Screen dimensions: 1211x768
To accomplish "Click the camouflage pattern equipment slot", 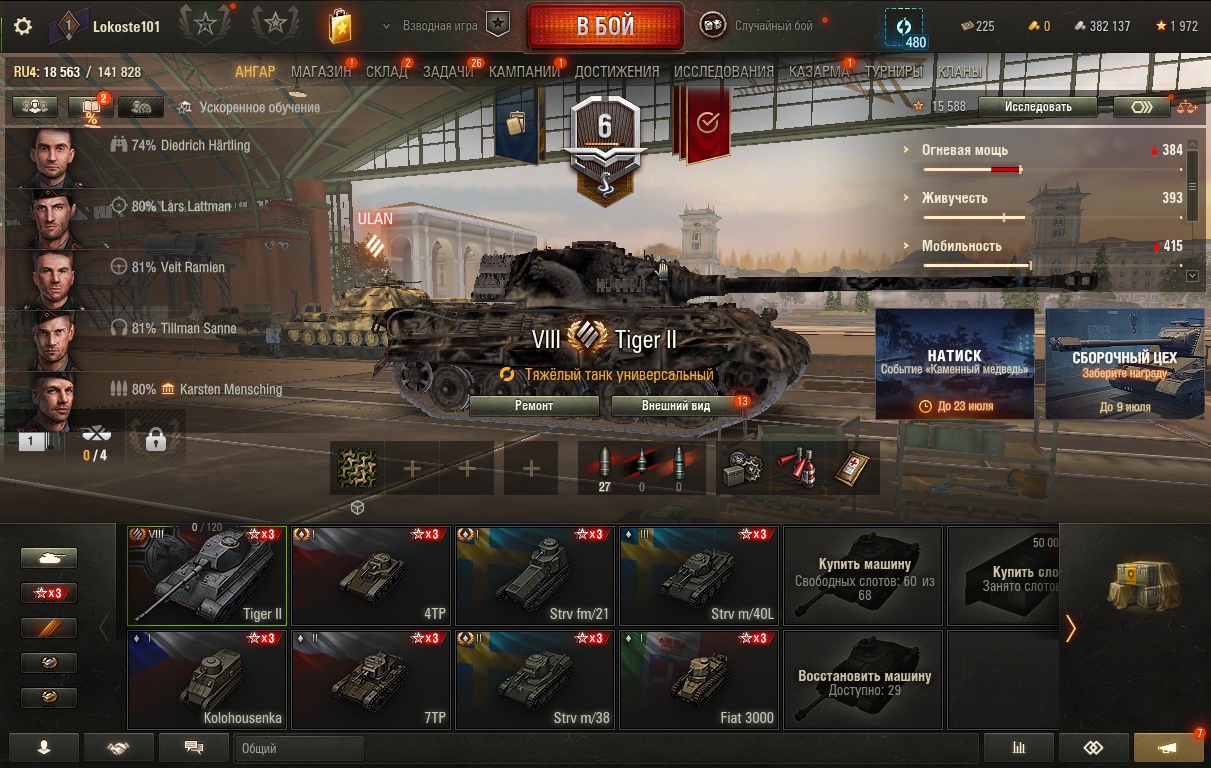I will (x=357, y=468).
